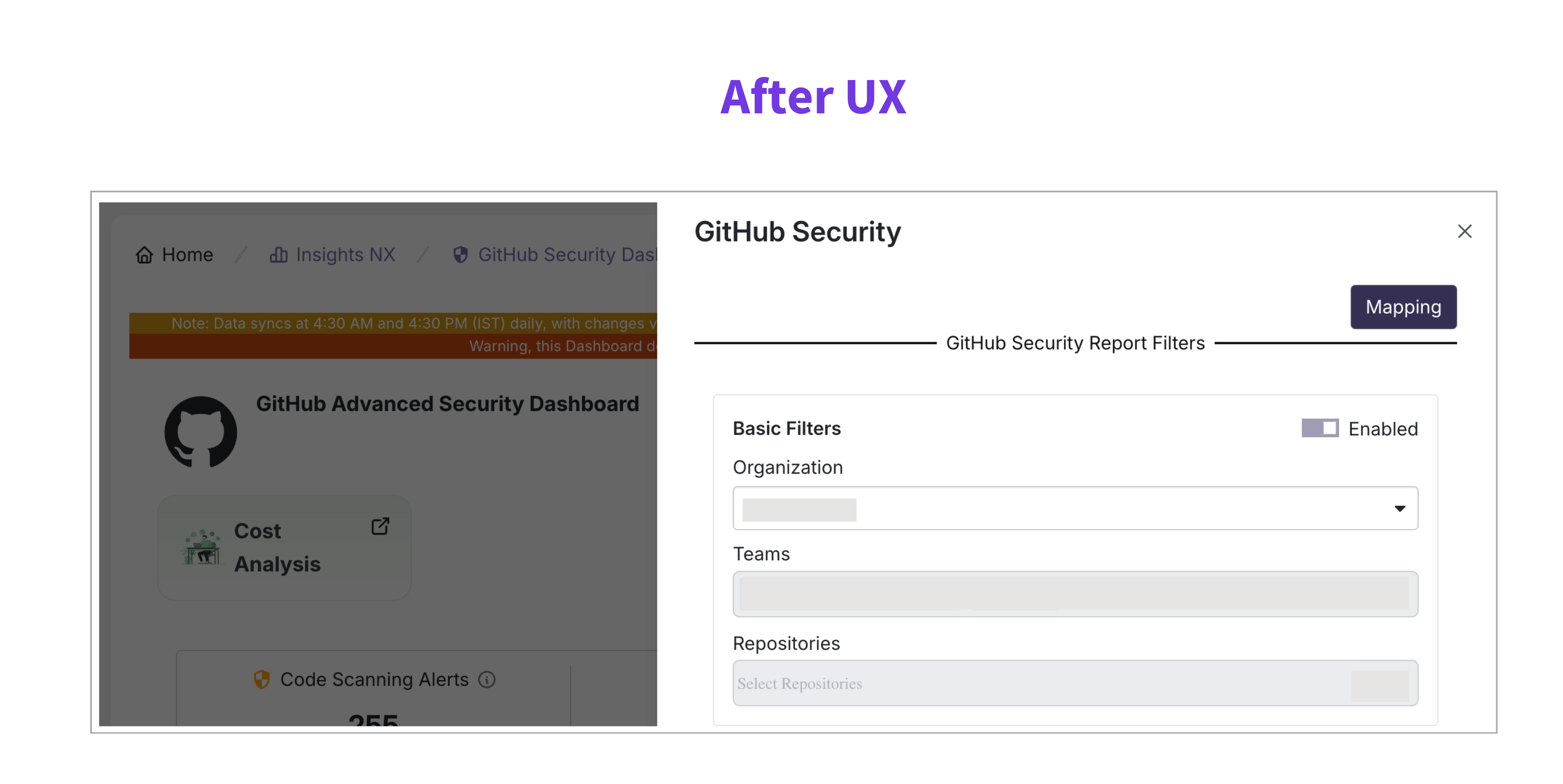Navigate to Insights NX breadcrumb
Screen dimensions: 1563x784
345,255
